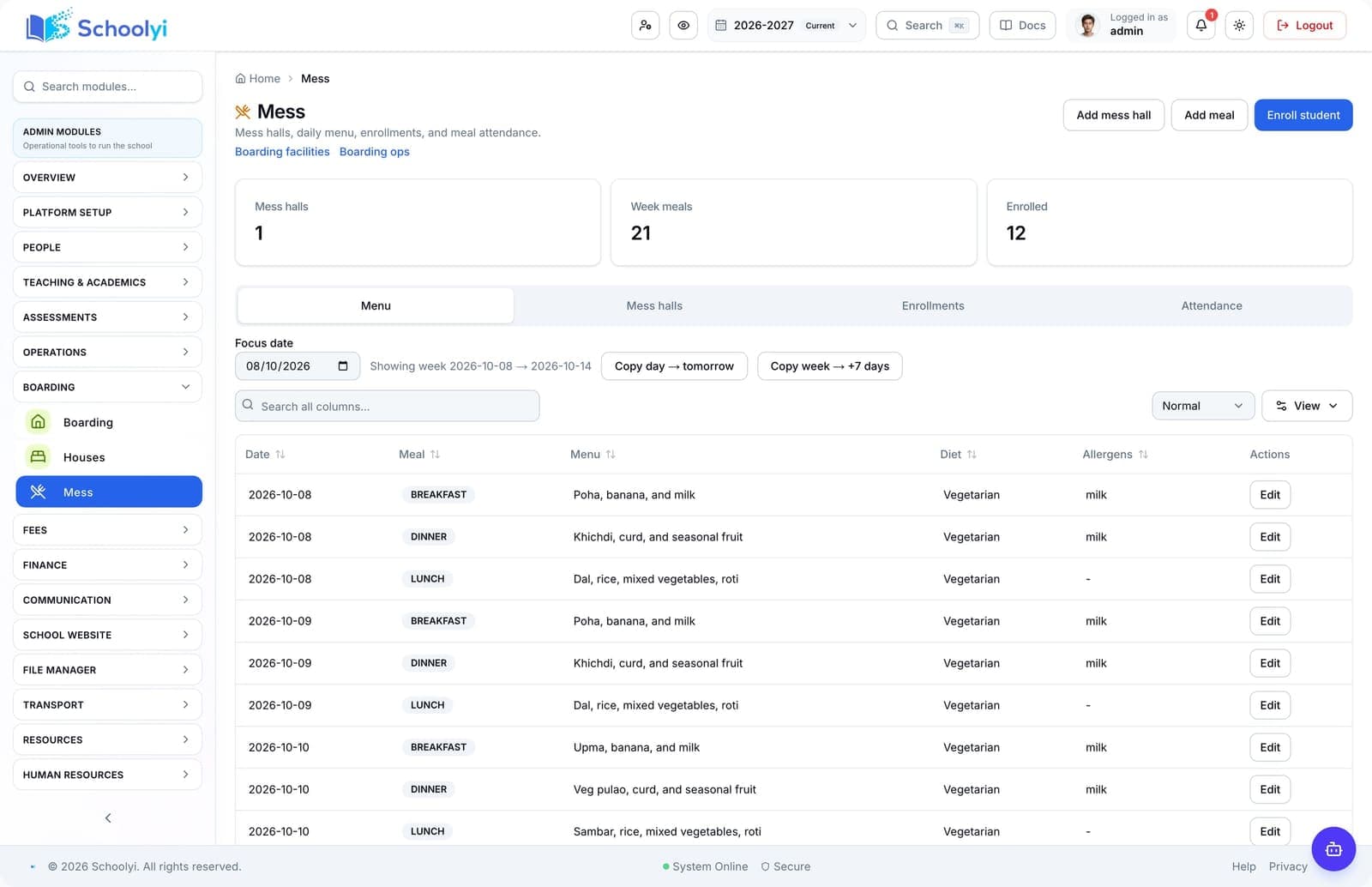Go to Home breadcrumb

click(258, 78)
